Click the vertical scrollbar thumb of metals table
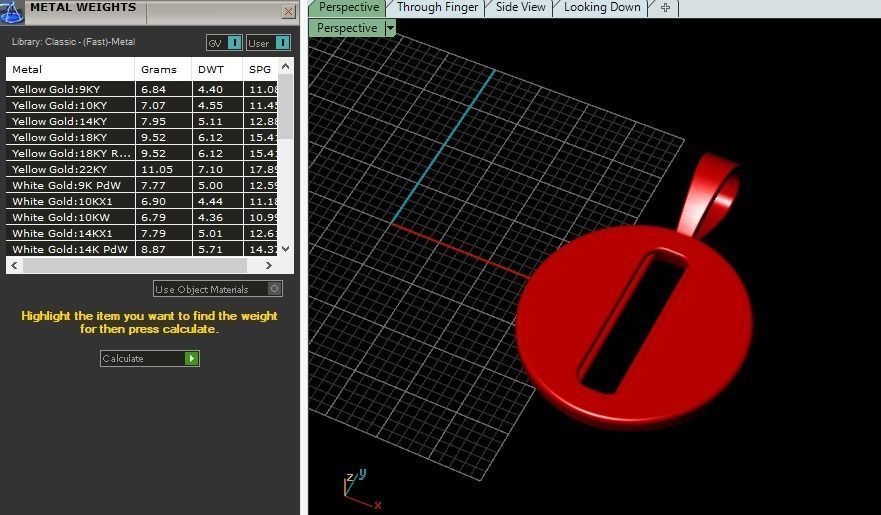Screen dimensions: 881x515 [285, 107]
